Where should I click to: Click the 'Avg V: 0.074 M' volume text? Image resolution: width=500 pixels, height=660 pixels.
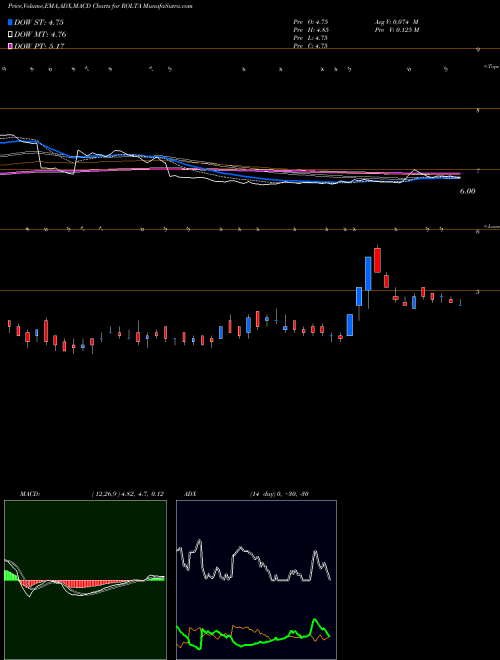tap(396, 21)
